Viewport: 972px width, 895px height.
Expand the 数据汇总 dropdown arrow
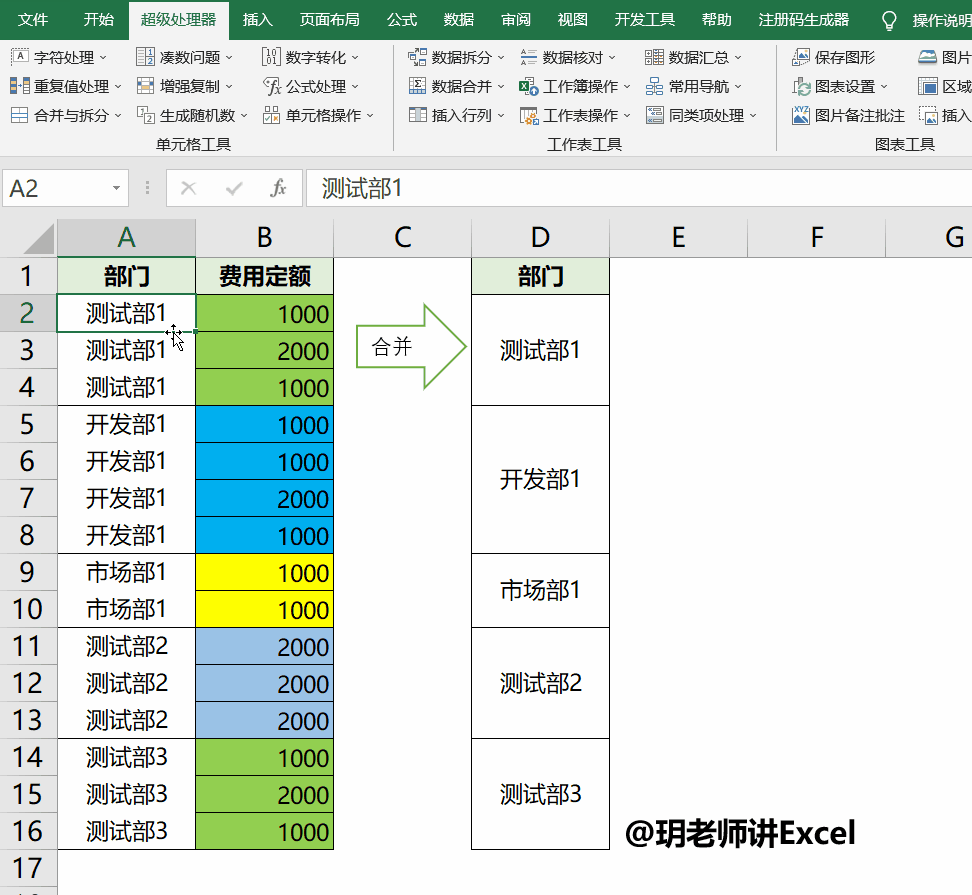pos(738,58)
